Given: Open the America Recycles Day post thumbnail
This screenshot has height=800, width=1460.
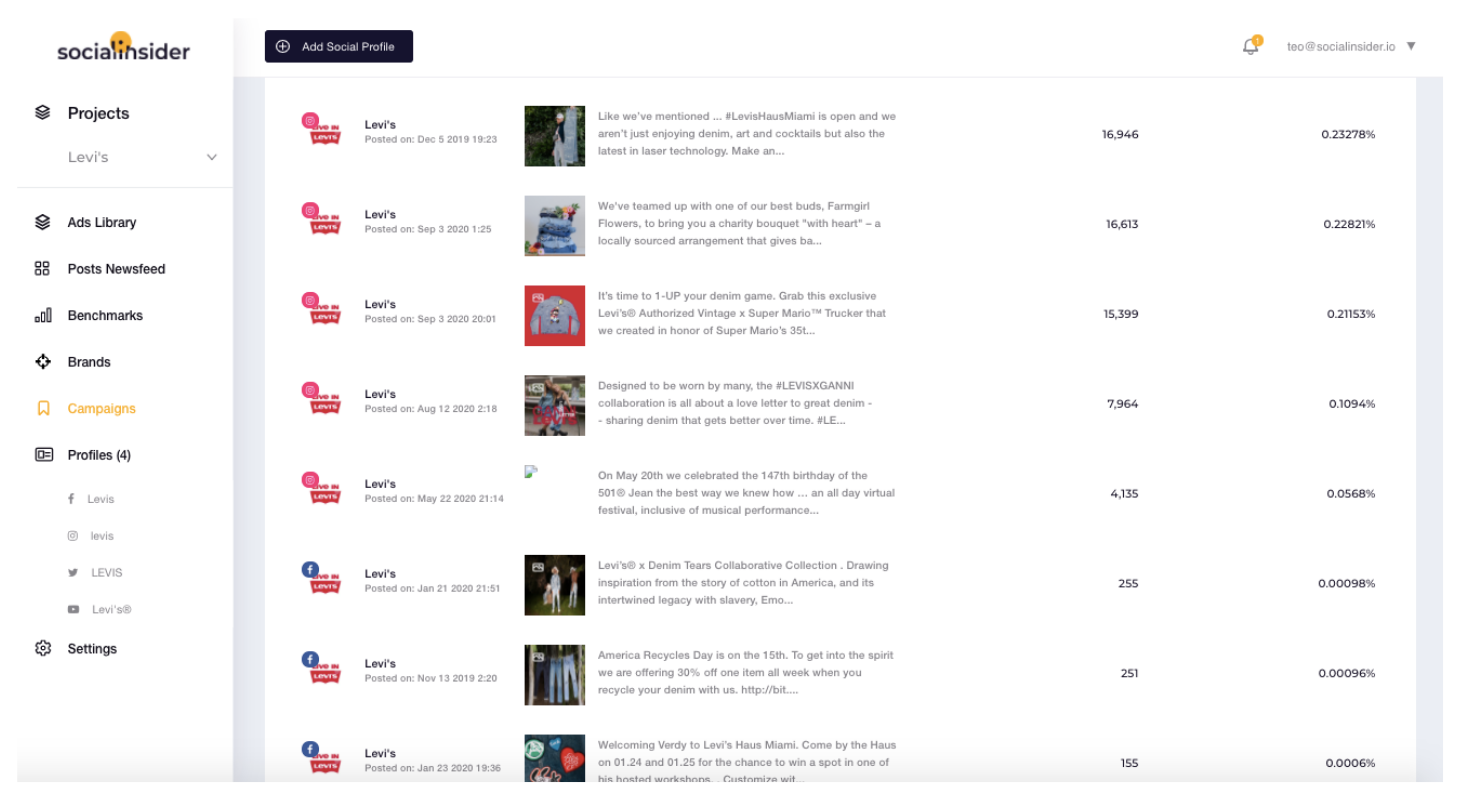Looking at the screenshot, I should [554, 675].
